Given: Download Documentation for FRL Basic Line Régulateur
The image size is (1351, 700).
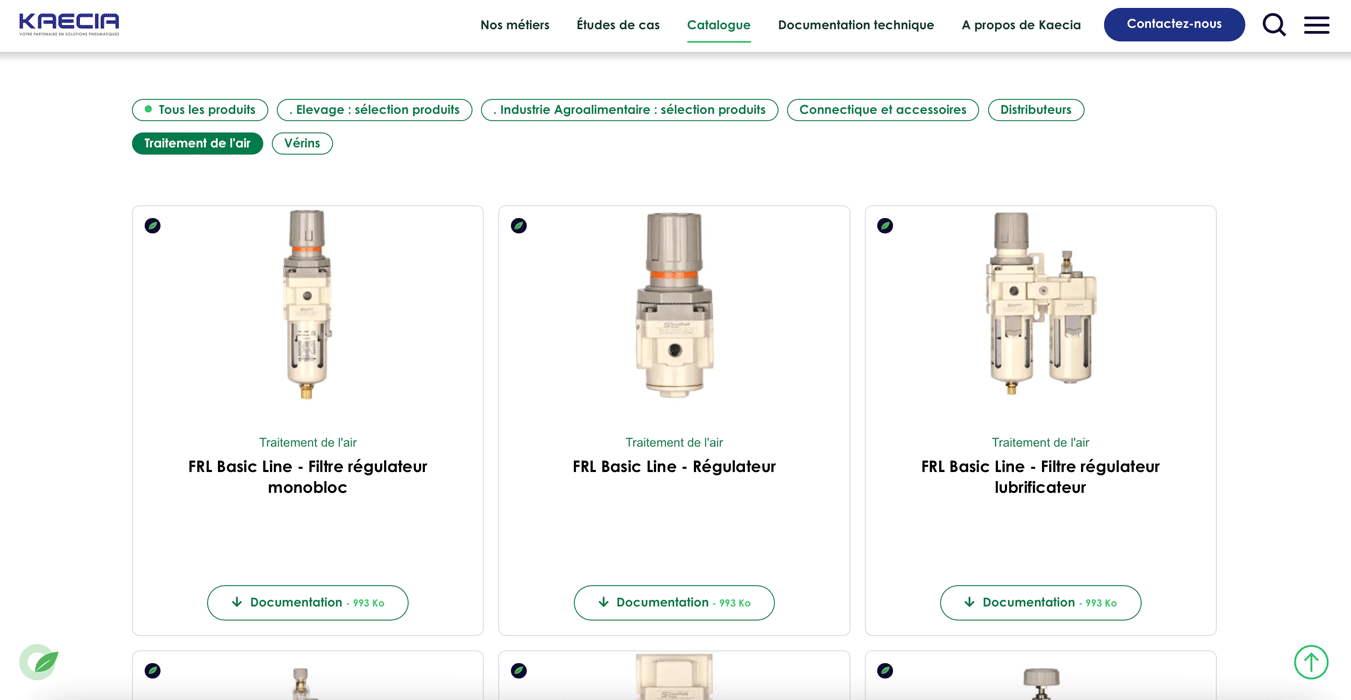Looking at the screenshot, I should pos(674,603).
